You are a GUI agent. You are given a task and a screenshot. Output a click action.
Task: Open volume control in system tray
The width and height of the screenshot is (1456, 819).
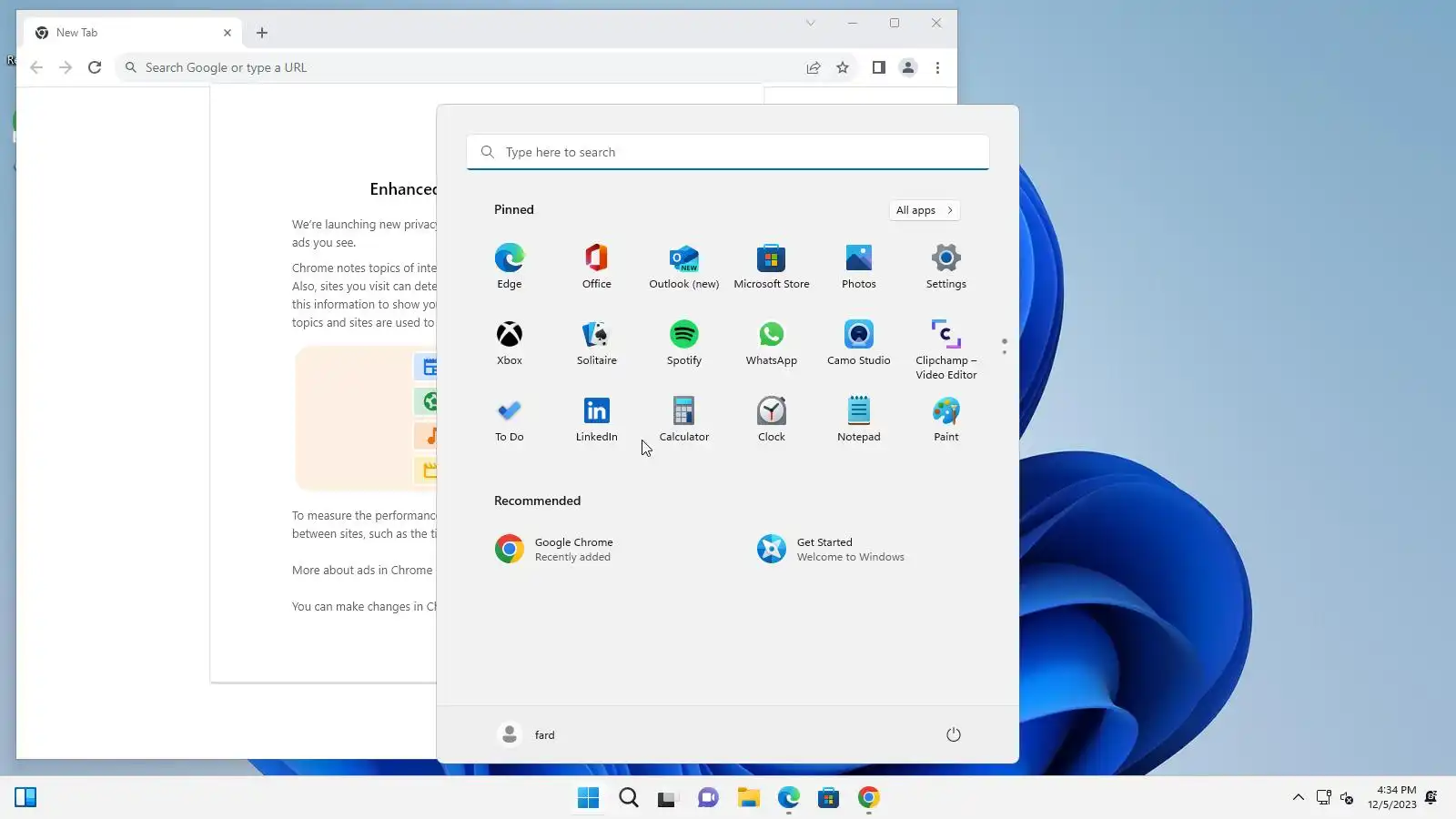point(1348,798)
